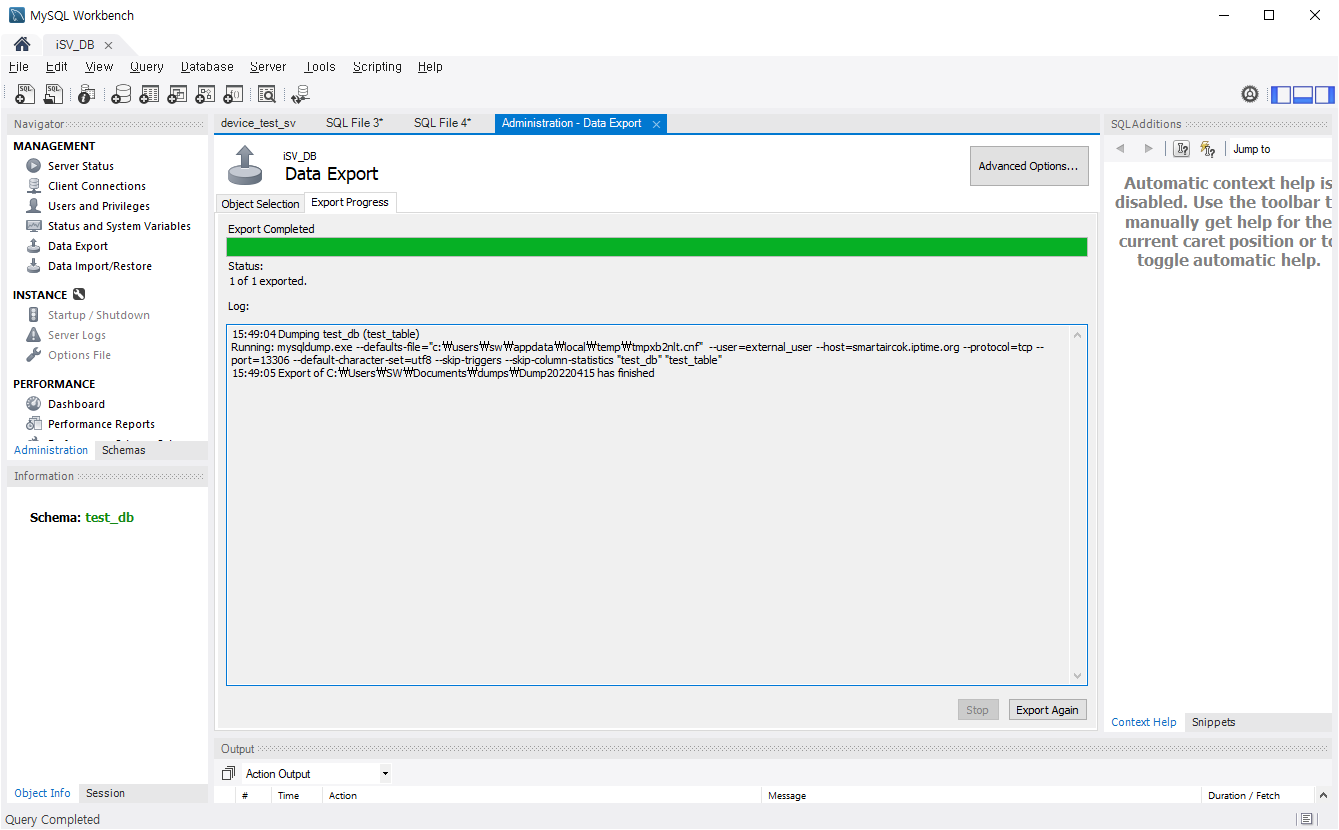The image size is (1339, 830).
Task: Switch to the Context Help tab
Action: (1144, 722)
